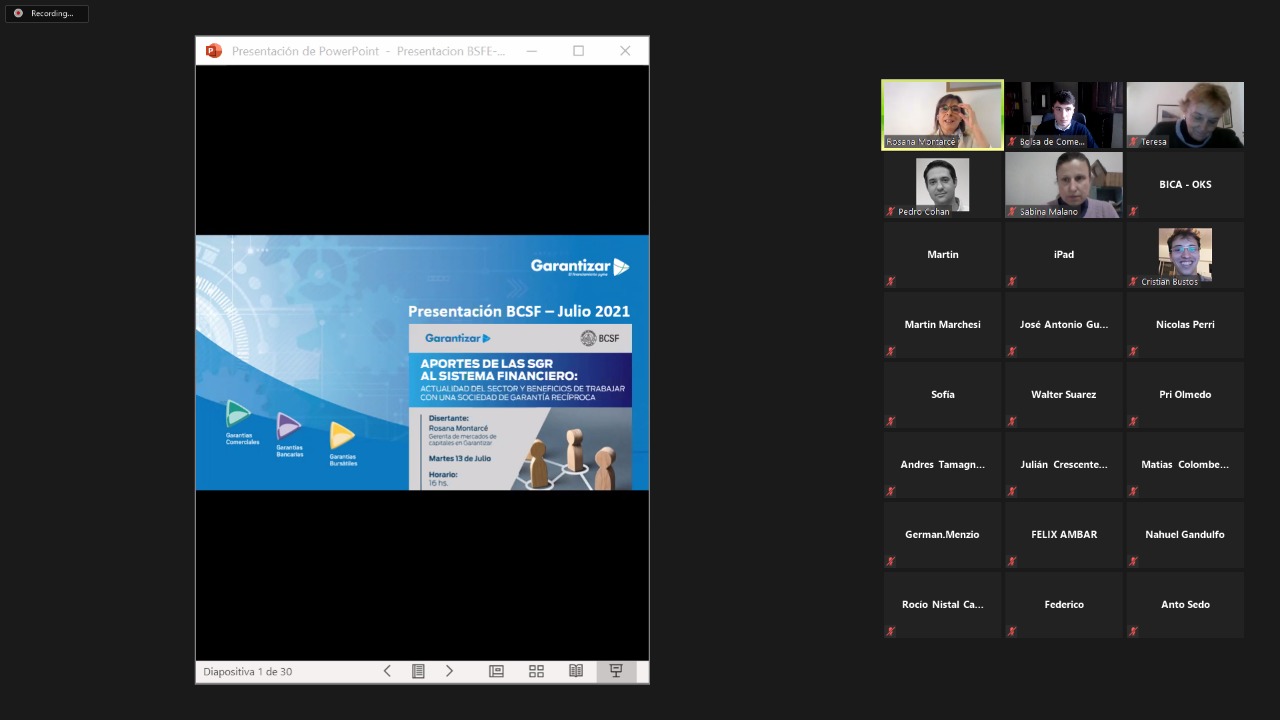Click participant name 'Martin Marchesi'
Screen dimensions: 1280x720
(x=942, y=324)
